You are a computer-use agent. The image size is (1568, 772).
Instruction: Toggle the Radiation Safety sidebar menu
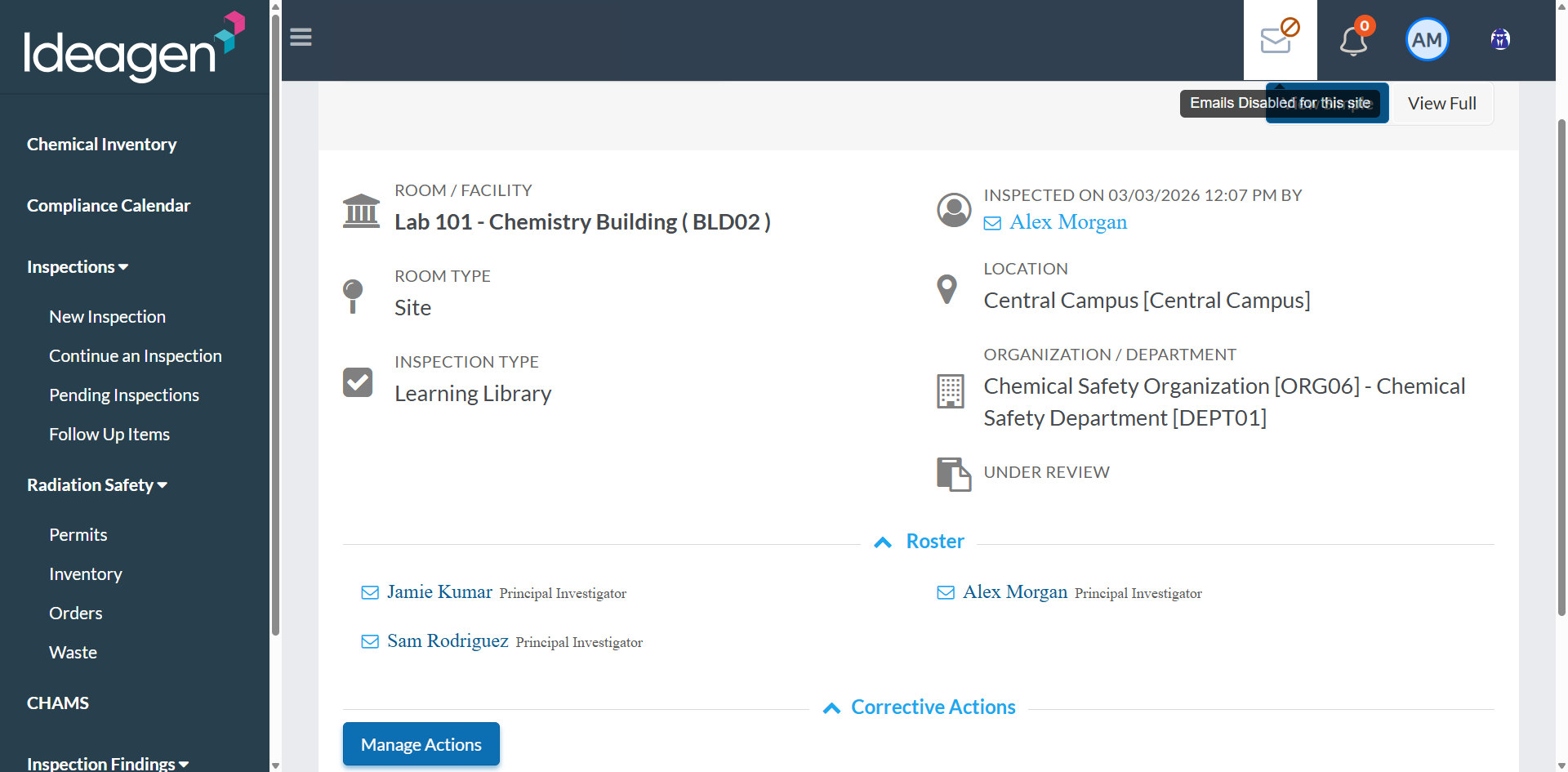[97, 485]
